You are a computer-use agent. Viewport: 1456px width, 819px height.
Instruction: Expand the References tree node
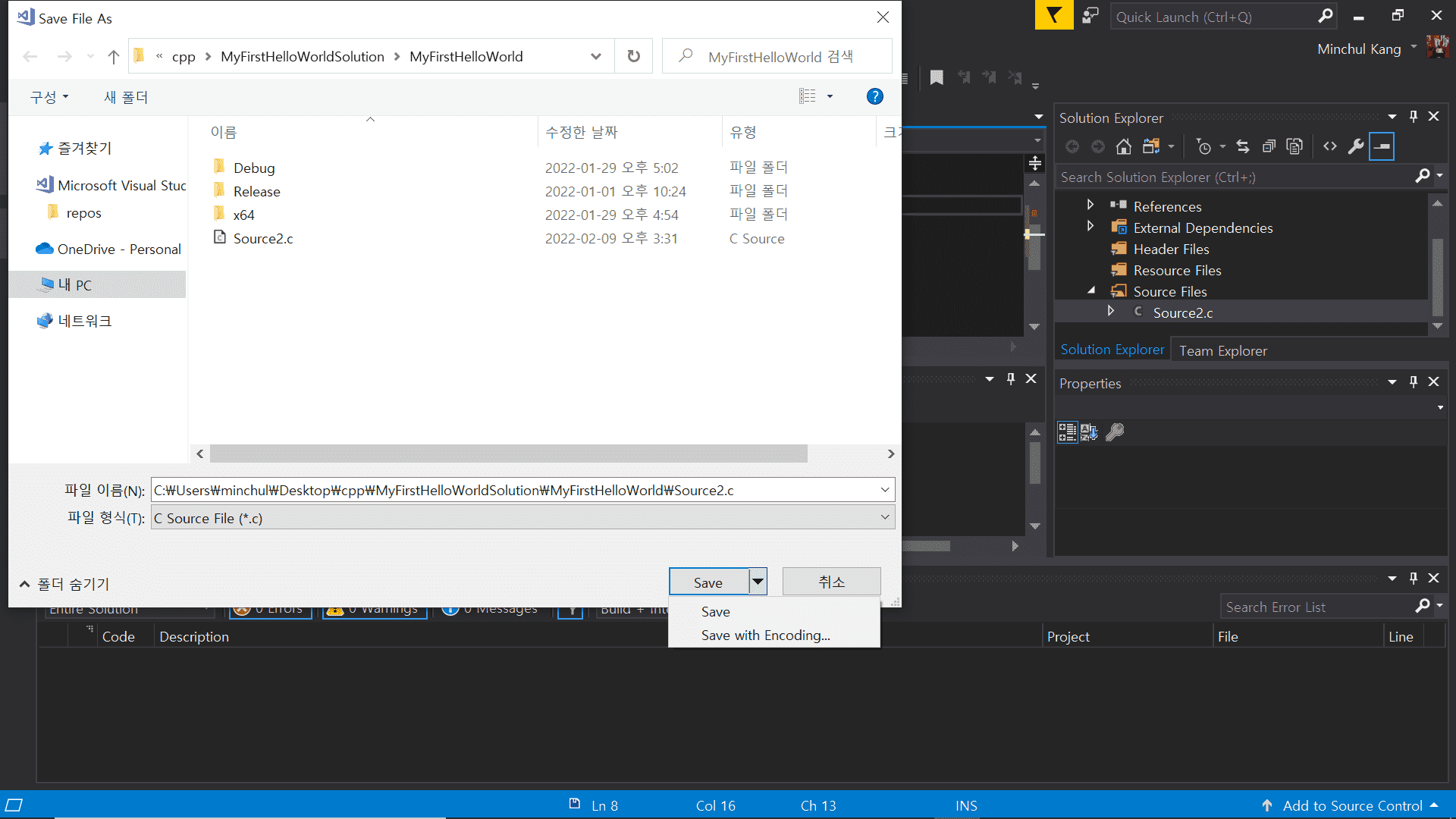coord(1090,206)
